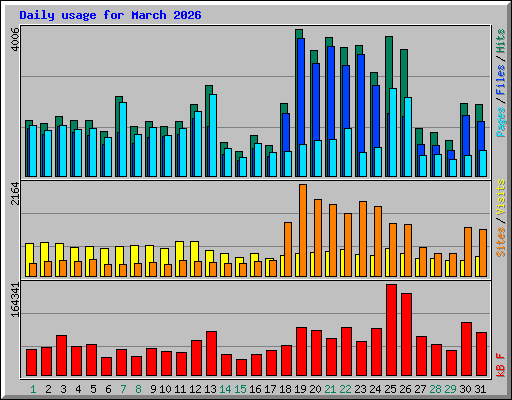Select the 4006 hits axis value
512x400 pixels.
[15, 39]
